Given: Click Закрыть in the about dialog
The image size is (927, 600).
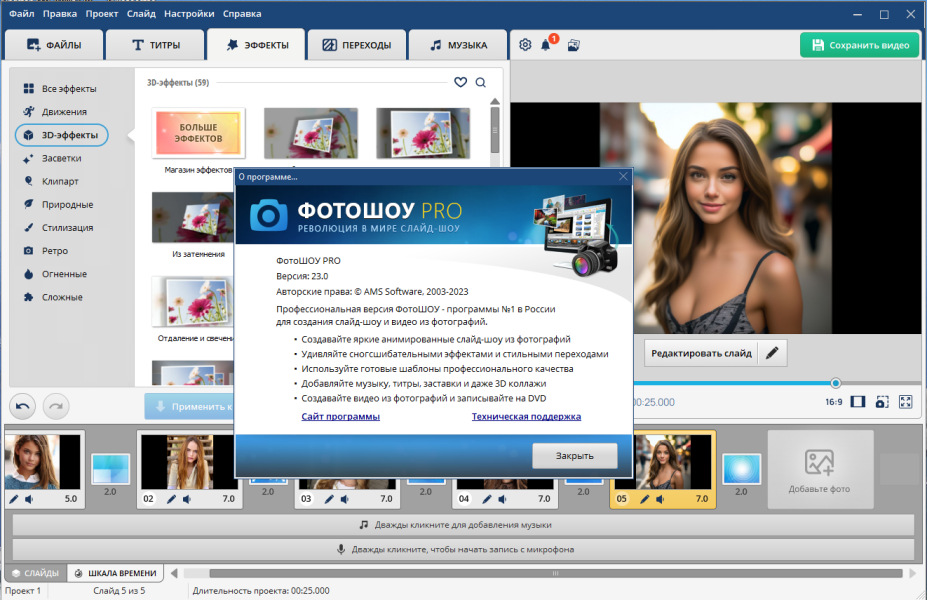Looking at the screenshot, I should tap(575, 456).
